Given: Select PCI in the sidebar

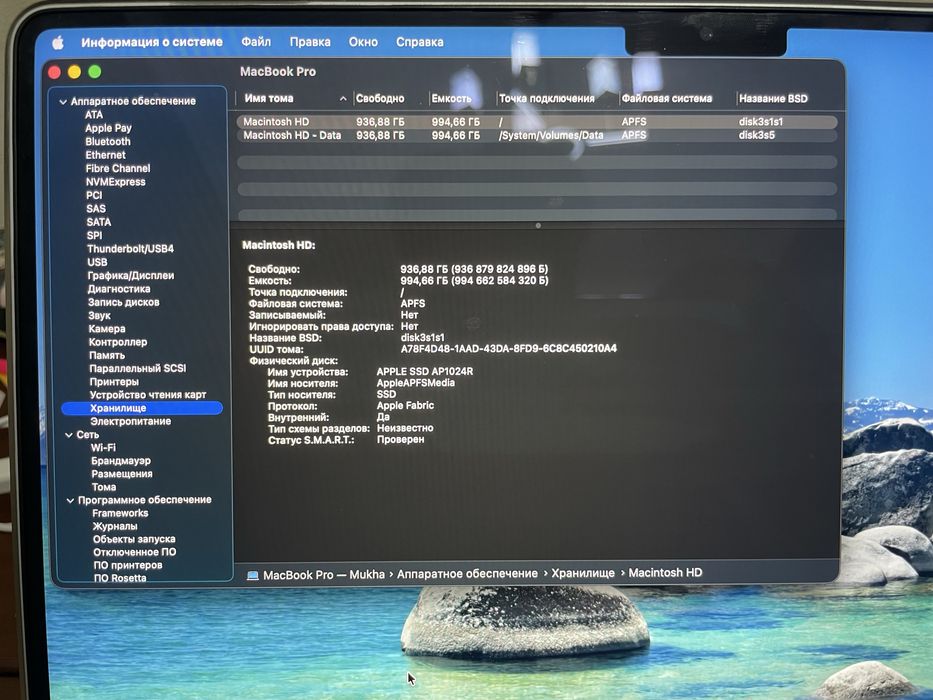Looking at the screenshot, I should [94, 195].
